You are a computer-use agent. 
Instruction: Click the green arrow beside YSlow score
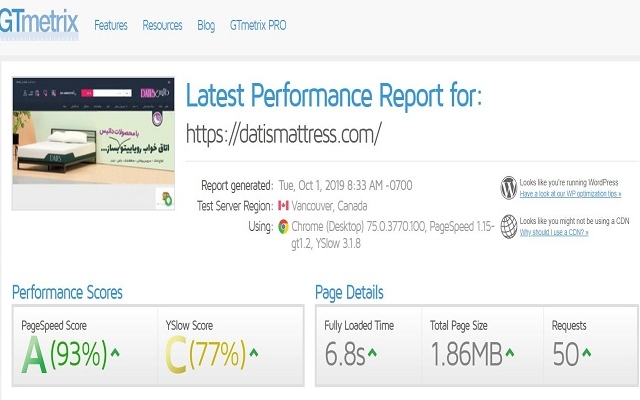click(x=254, y=353)
